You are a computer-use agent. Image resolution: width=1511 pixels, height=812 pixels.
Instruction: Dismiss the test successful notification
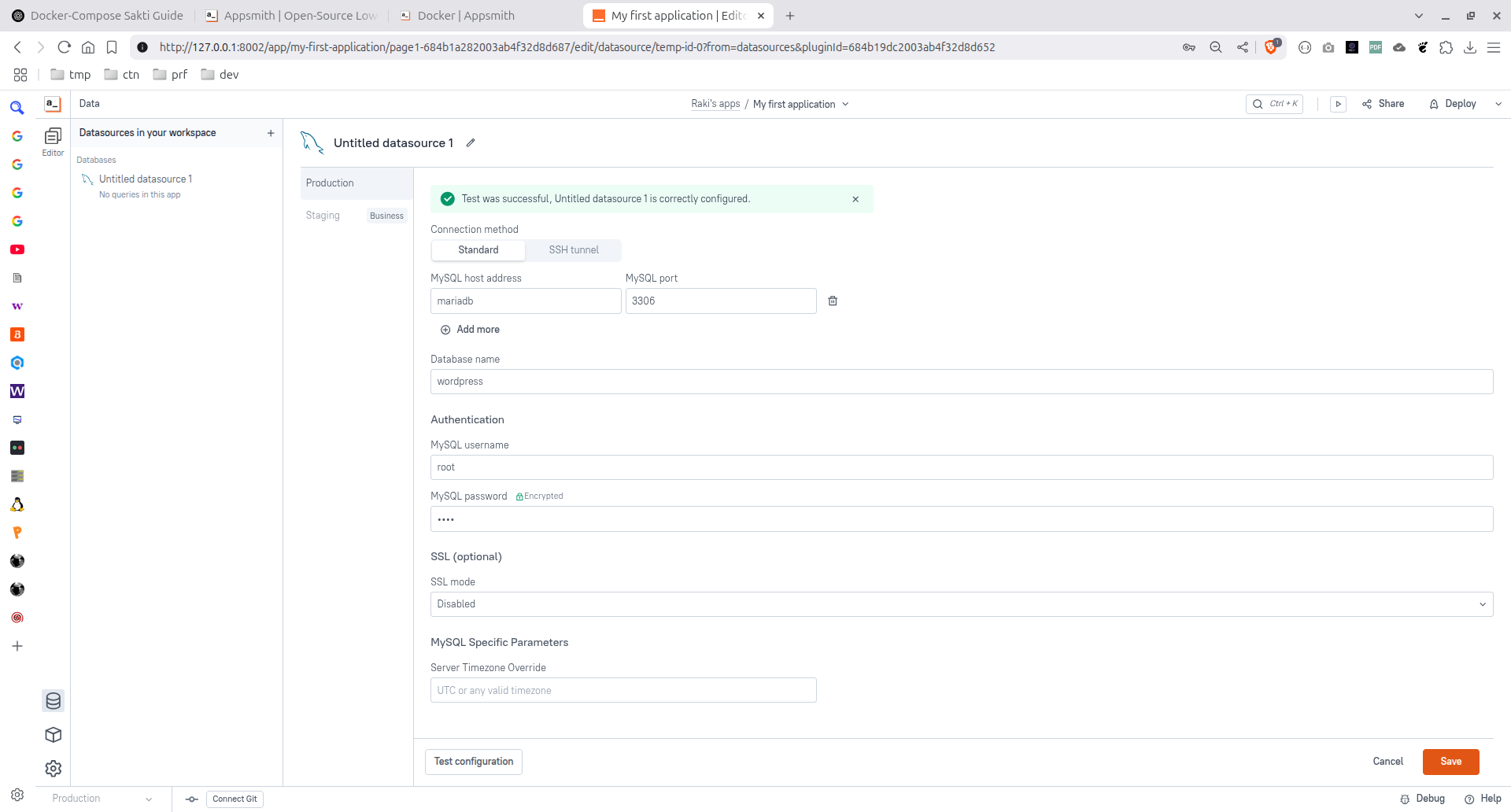(x=855, y=199)
